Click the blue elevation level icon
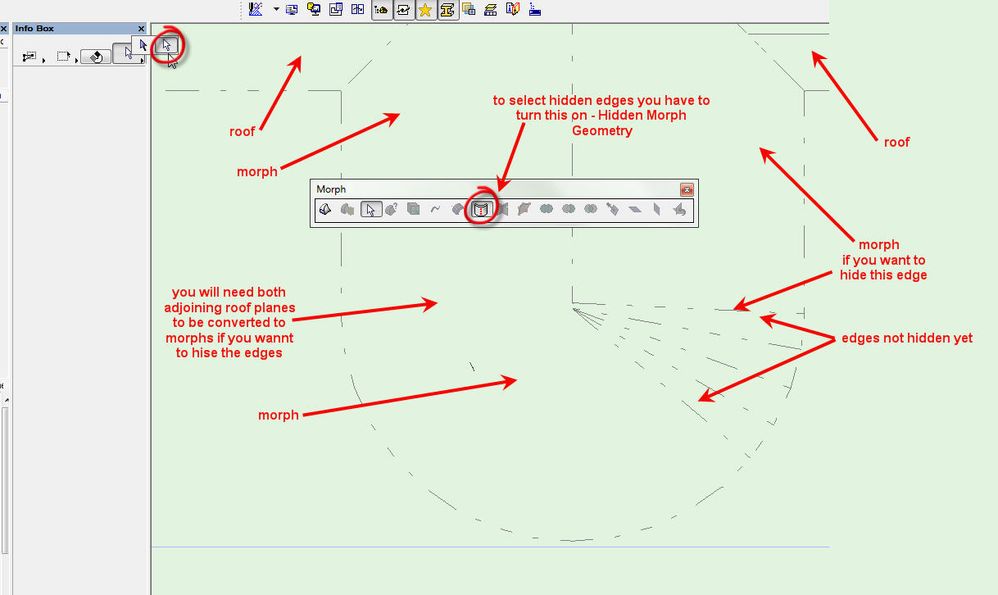 click(535, 10)
